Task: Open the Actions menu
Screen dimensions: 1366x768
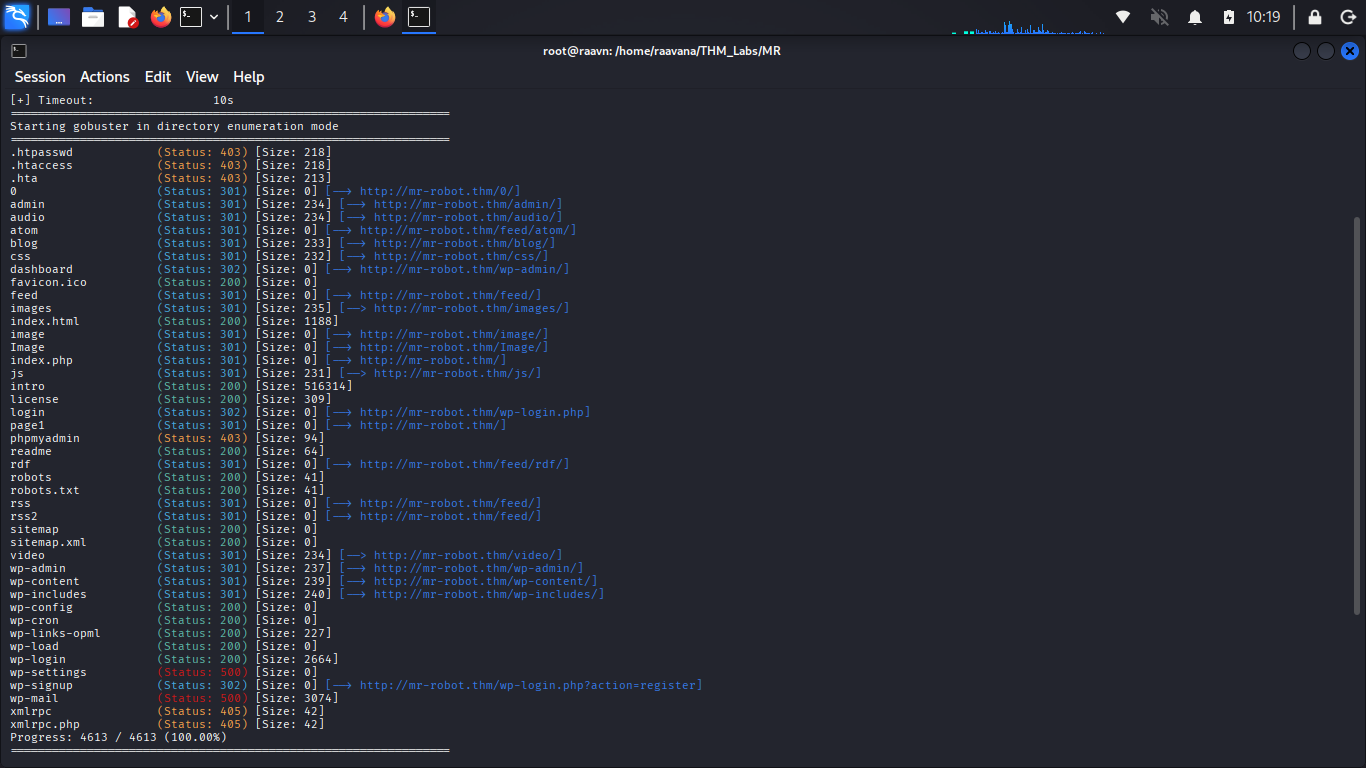Action: tap(105, 77)
